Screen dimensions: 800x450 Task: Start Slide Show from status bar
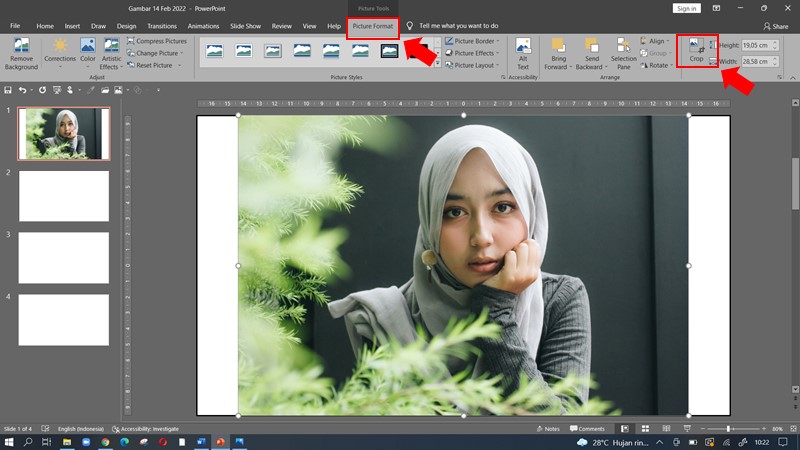(687, 429)
